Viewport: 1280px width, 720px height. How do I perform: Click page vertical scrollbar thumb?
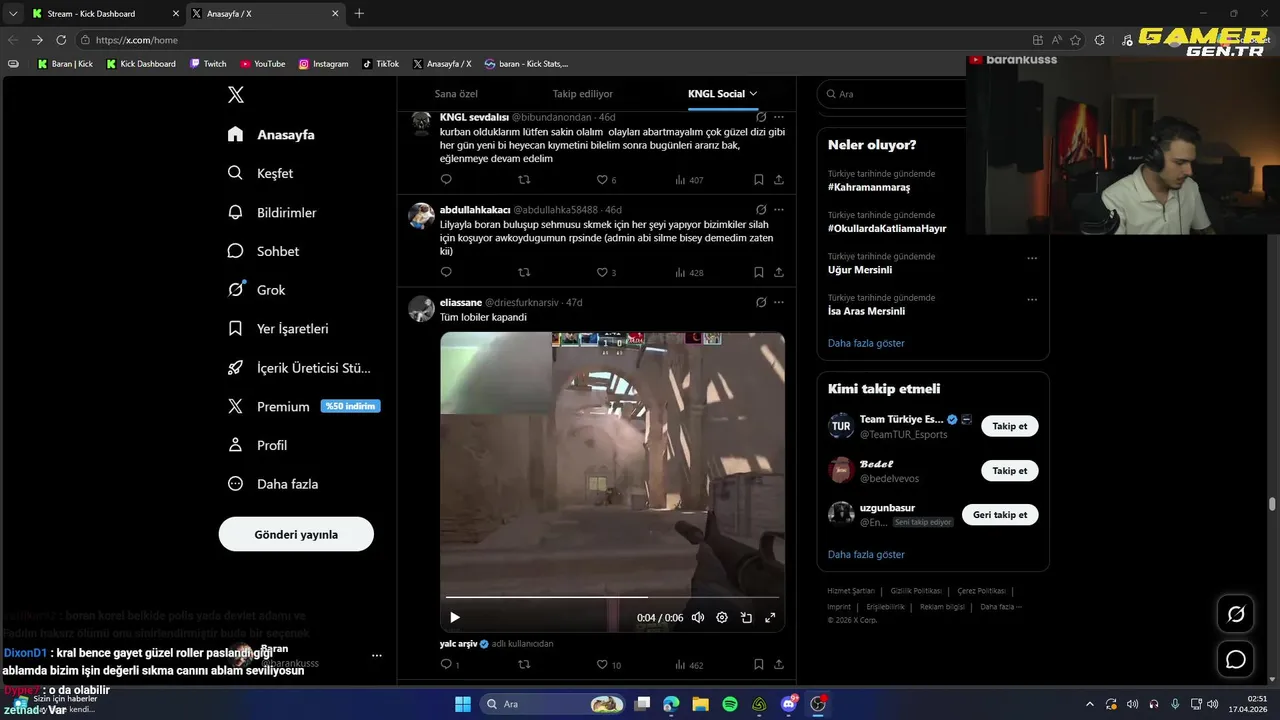point(1272,504)
